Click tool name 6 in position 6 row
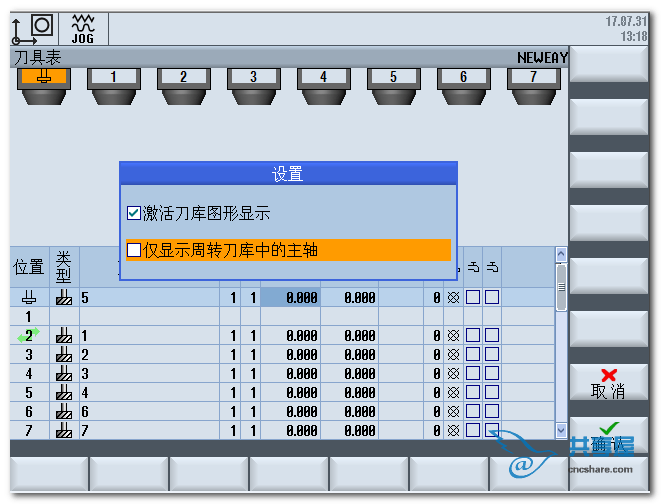Image resolution: width=661 pixels, height=504 pixels. coord(85,412)
